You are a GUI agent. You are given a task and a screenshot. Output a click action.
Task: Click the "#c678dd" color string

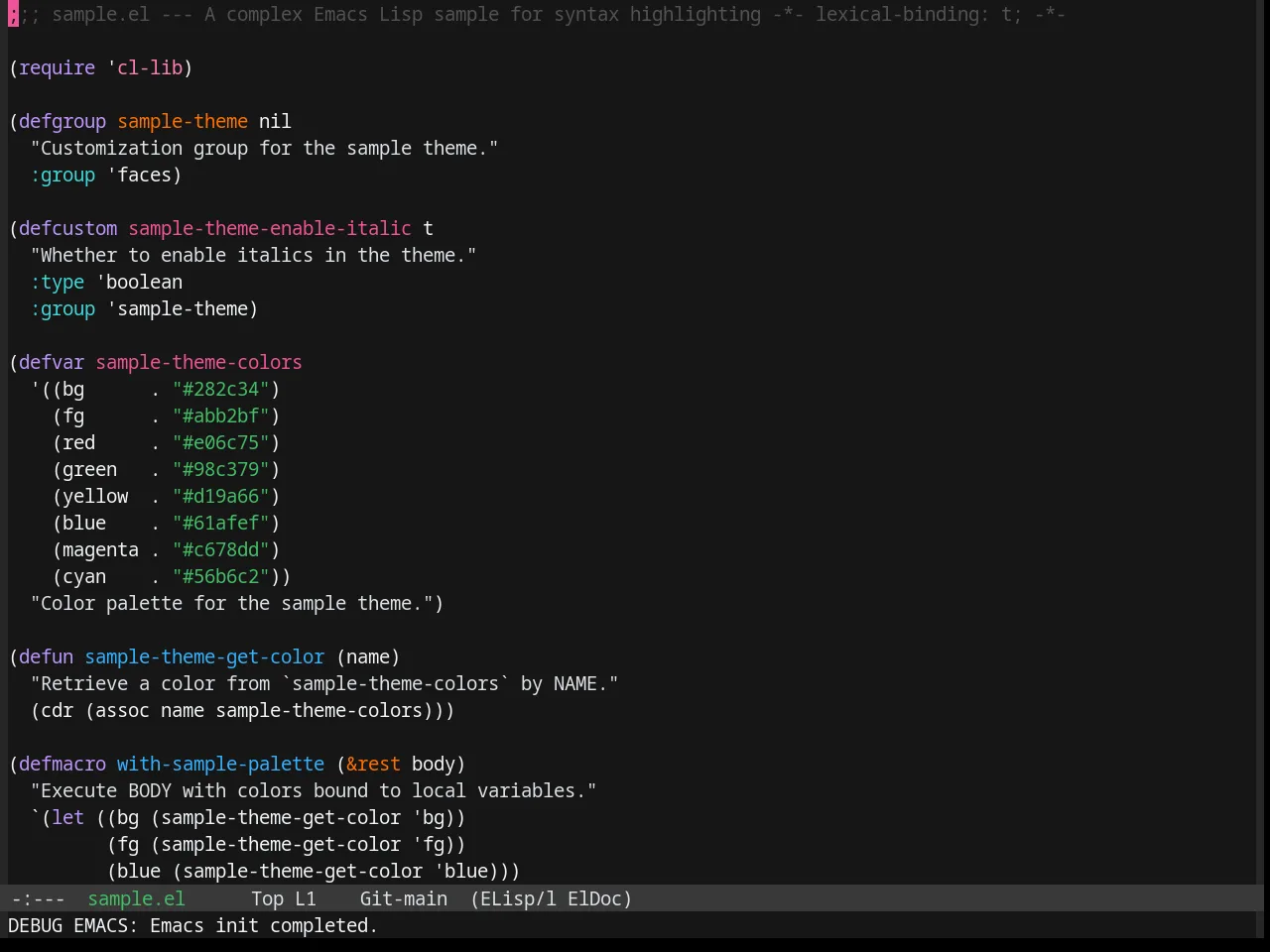pyautogui.click(x=221, y=549)
